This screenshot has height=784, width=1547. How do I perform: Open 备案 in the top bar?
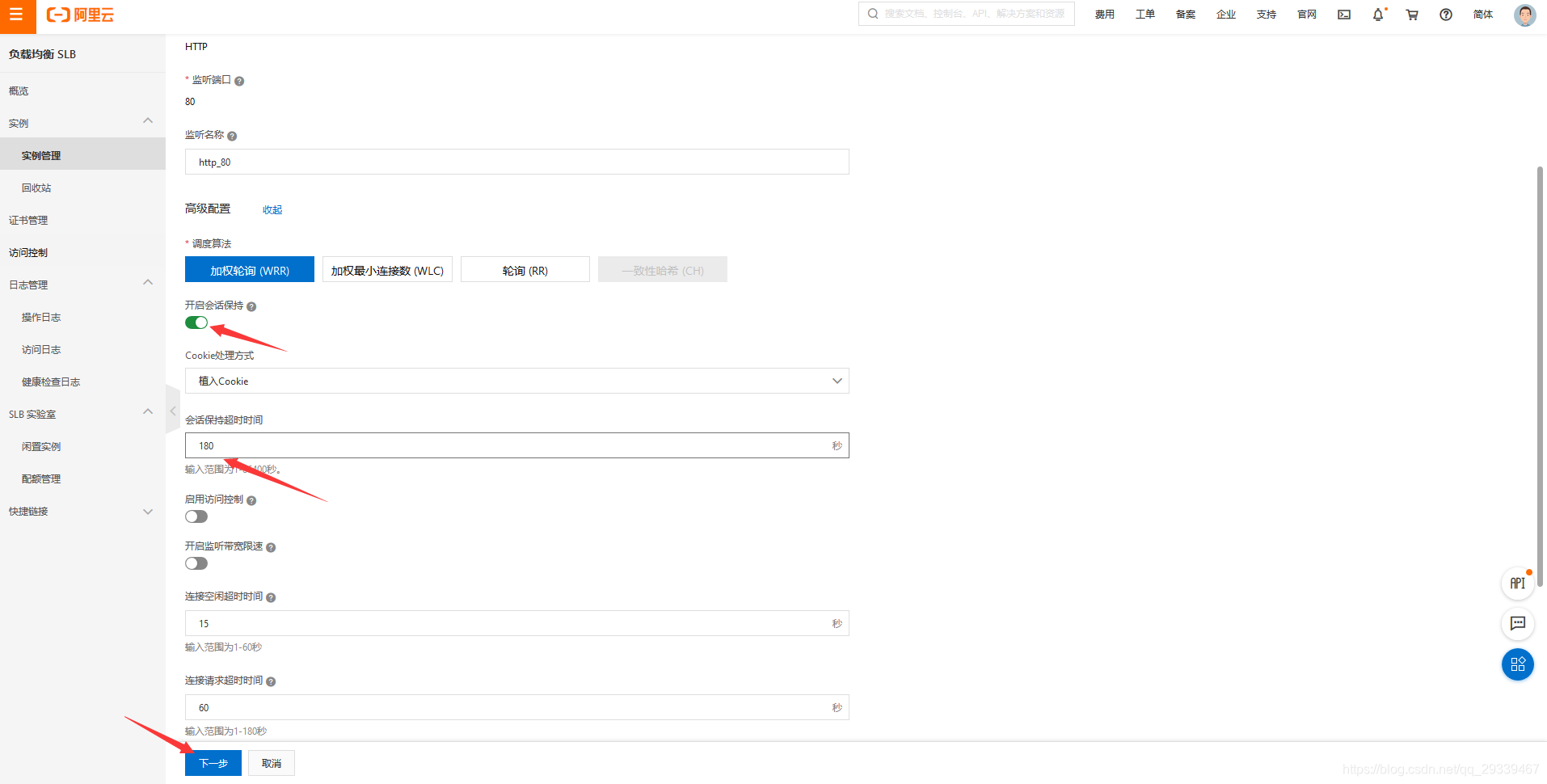1186,15
